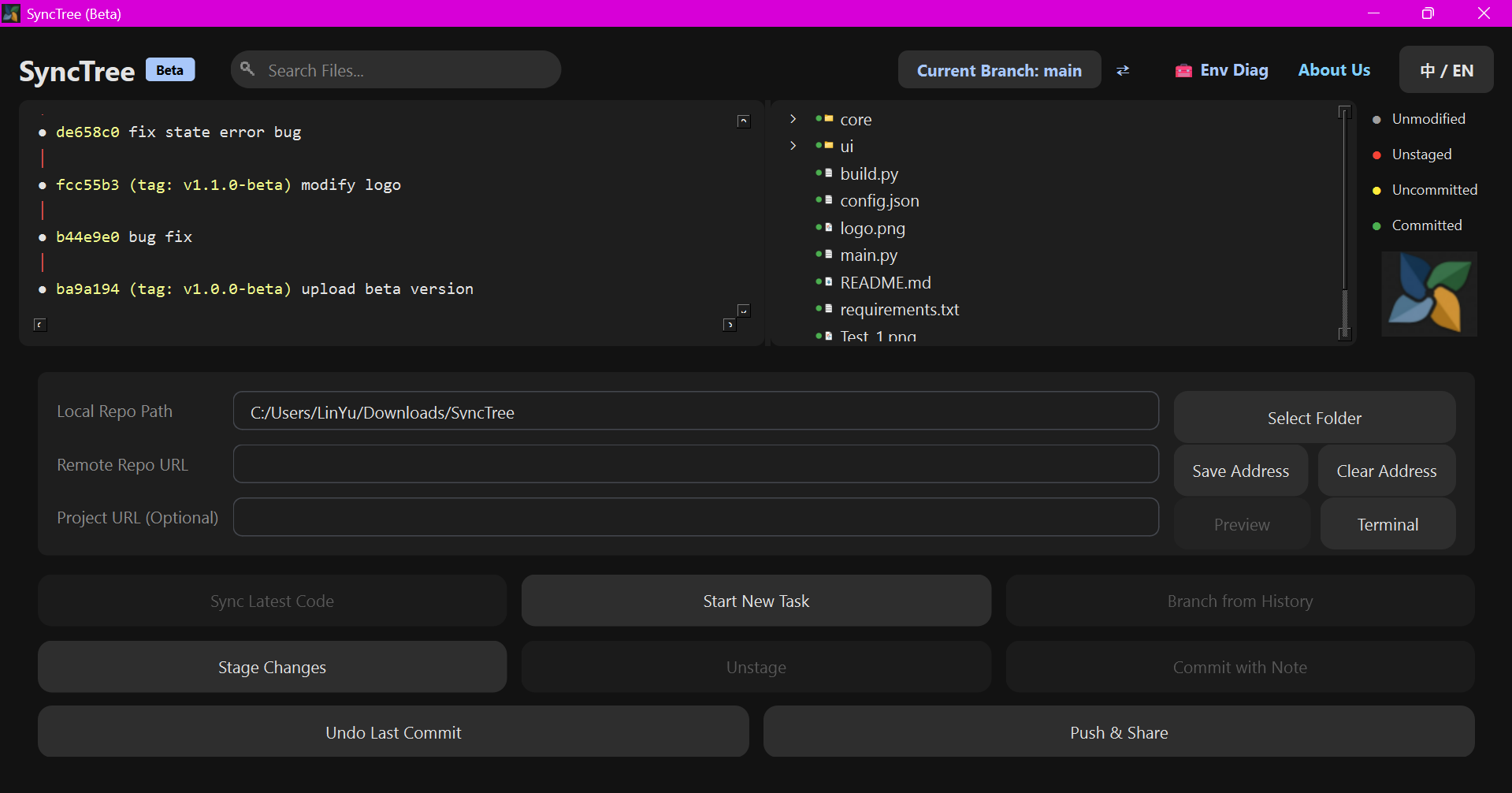Click the logo.png file icon
Image resolution: width=1512 pixels, height=793 pixels.
(829, 227)
